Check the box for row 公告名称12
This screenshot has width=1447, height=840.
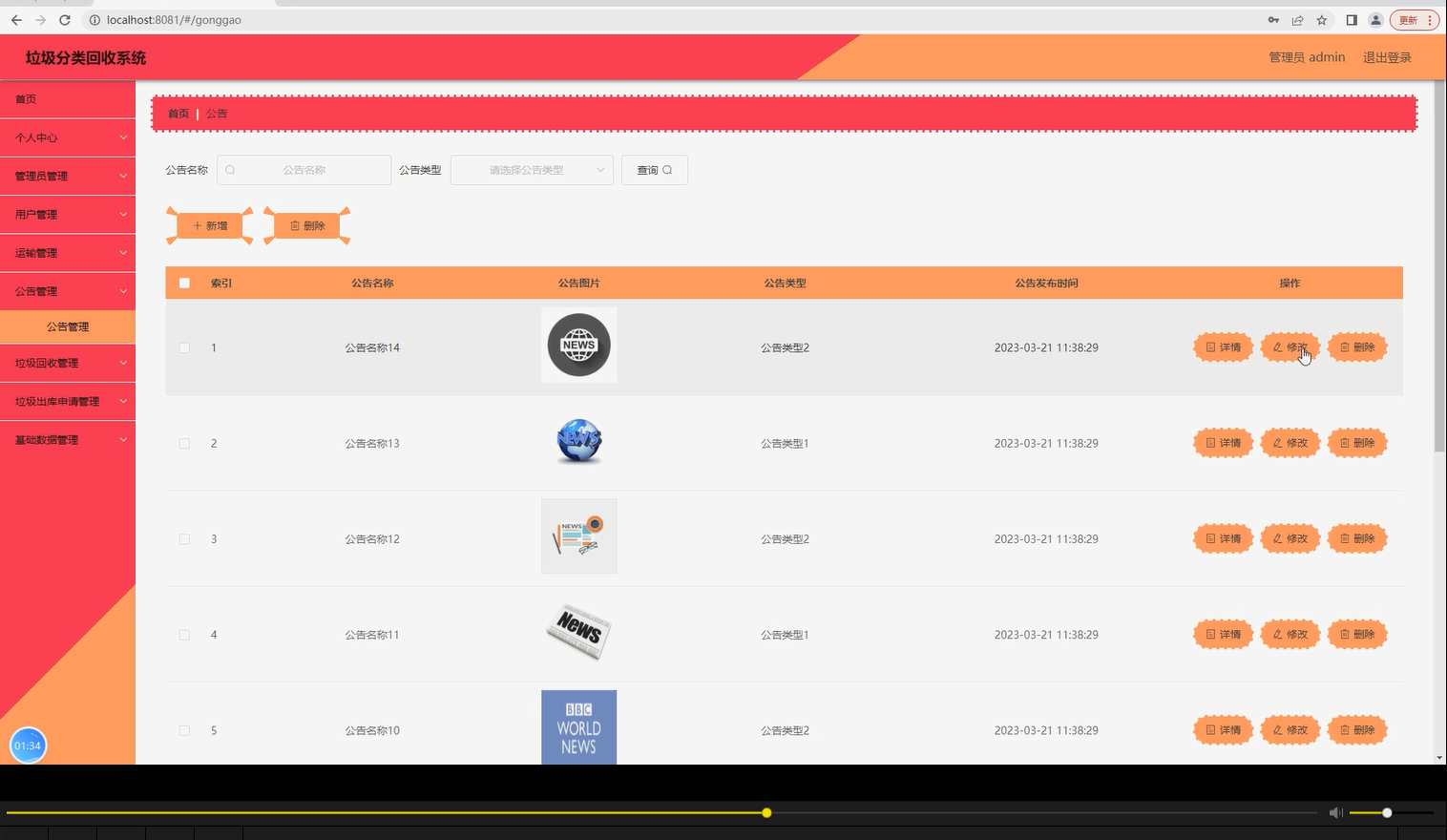pos(184,538)
